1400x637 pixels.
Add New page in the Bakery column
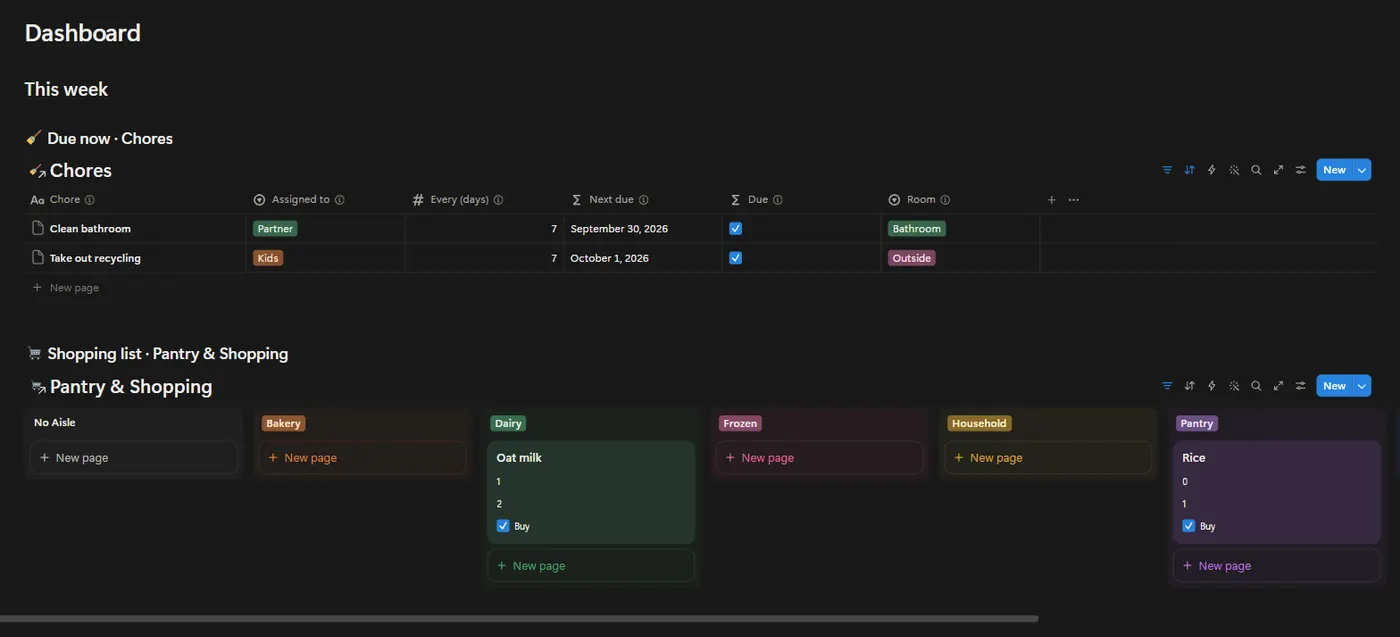(363, 458)
